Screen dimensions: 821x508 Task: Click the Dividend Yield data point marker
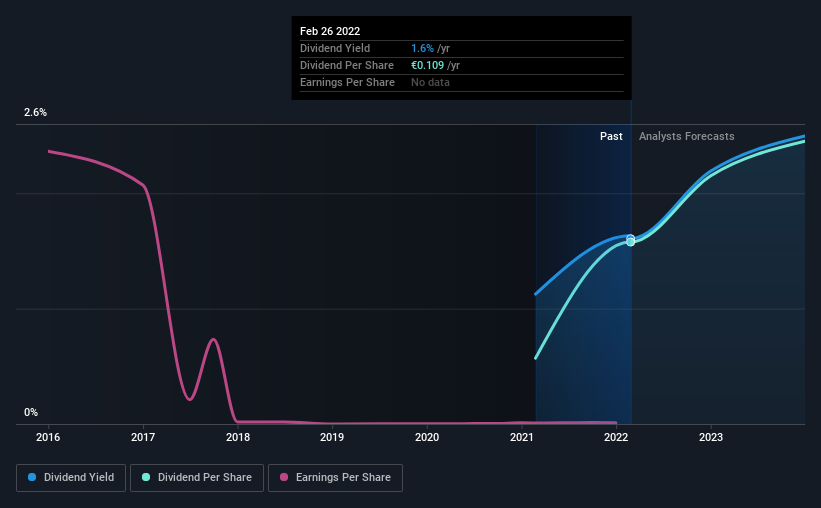click(x=630, y=238)
